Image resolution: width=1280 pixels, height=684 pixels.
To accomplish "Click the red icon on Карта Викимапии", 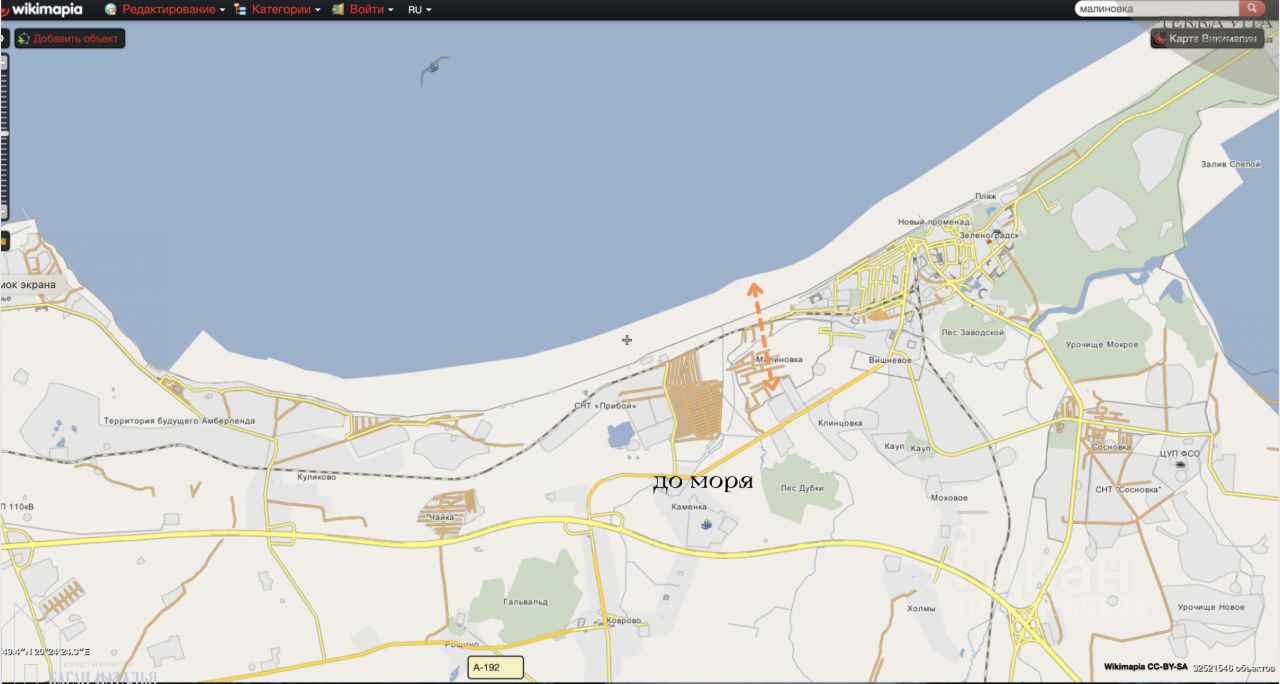I will [1160, 39].
